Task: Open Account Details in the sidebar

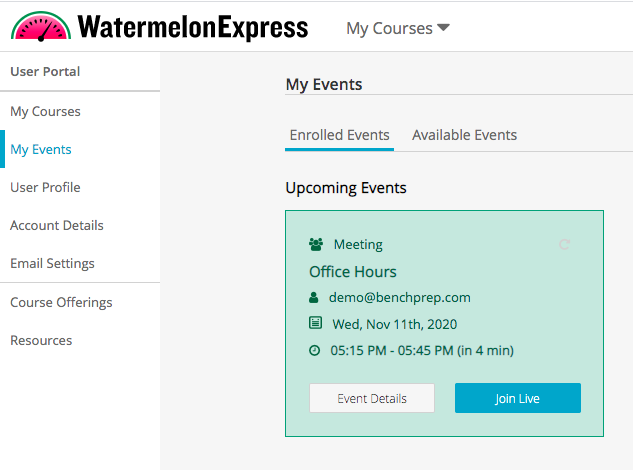Action: 57,225
